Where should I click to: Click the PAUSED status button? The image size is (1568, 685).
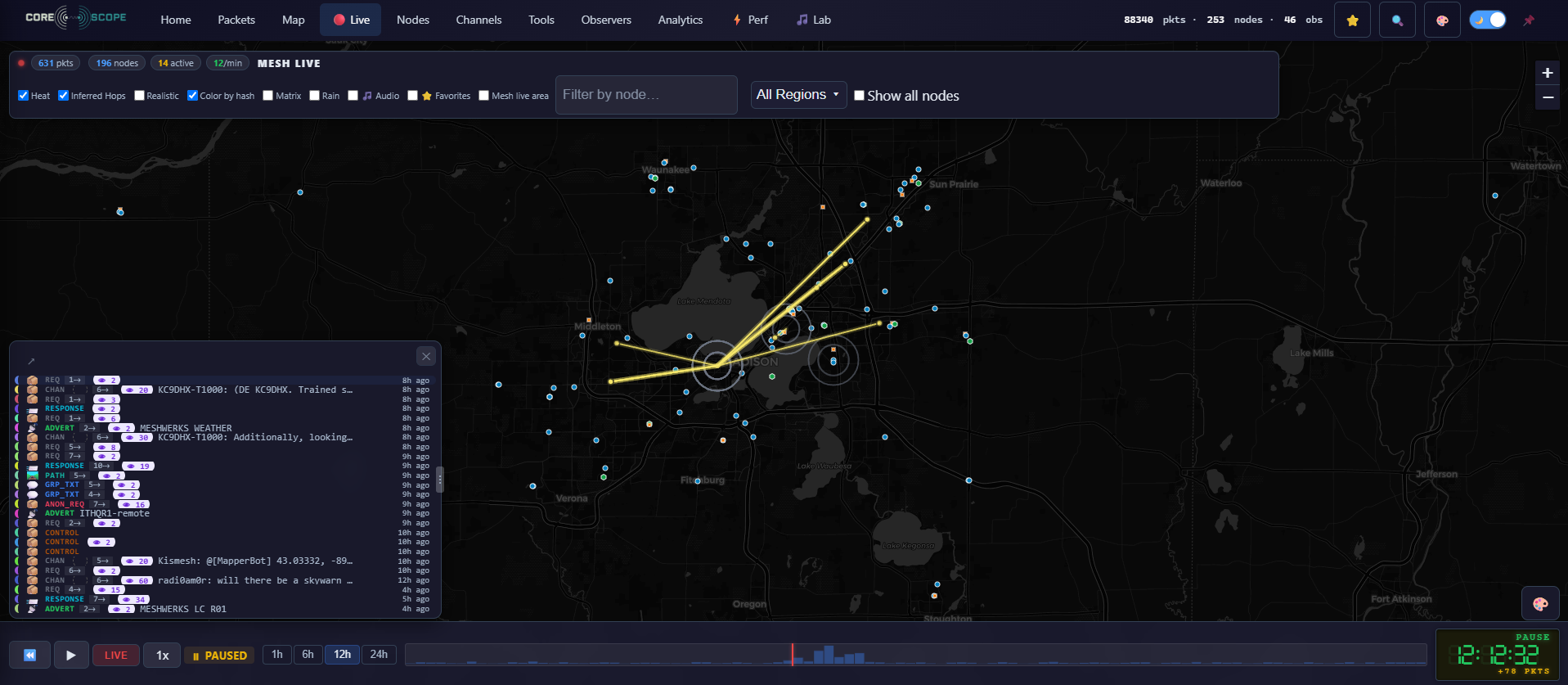click(x=219, y=656)
